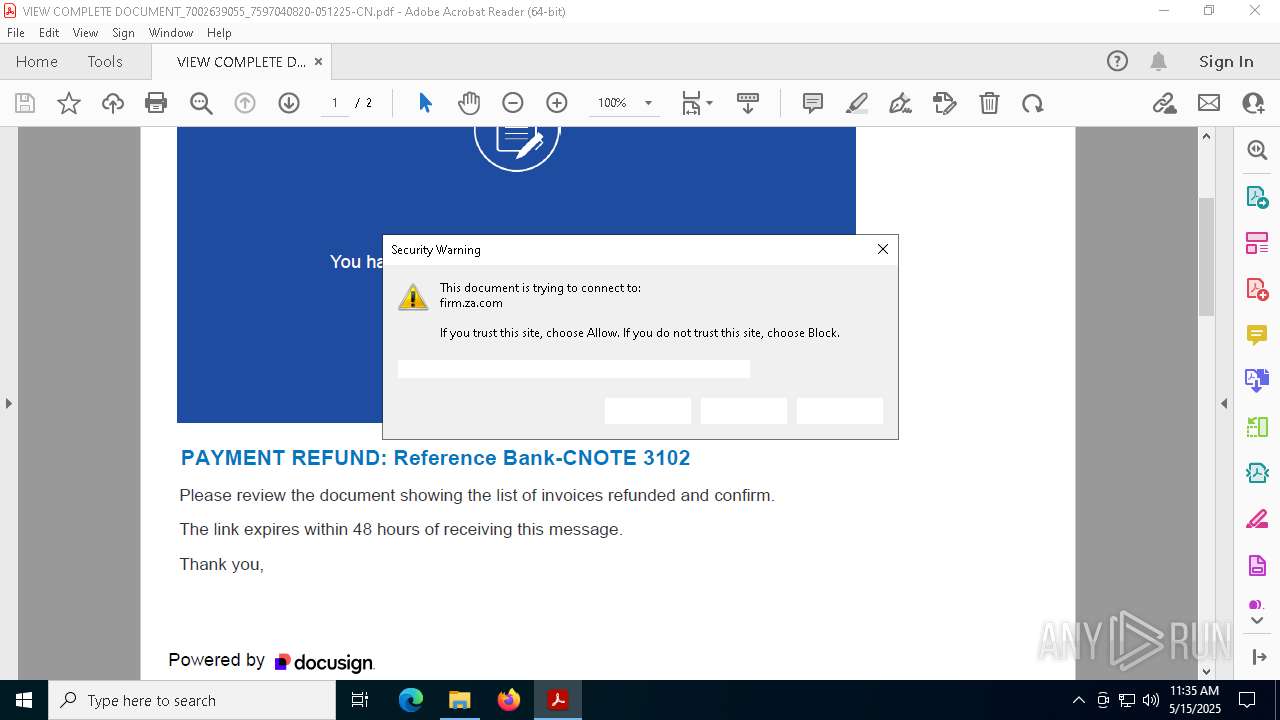Open search tool in right panel
The height and width of the screenshot is (720, 1280).
pos(1257,150)
